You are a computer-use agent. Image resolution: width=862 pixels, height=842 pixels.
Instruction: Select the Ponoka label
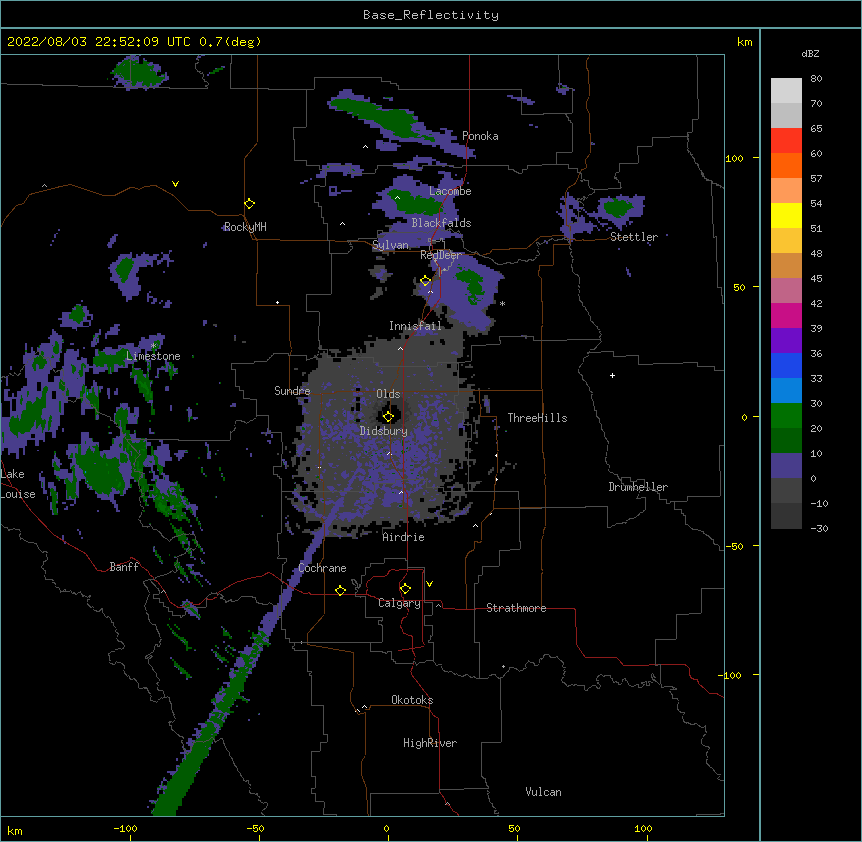pyautogui.click(x=480, y=136)
